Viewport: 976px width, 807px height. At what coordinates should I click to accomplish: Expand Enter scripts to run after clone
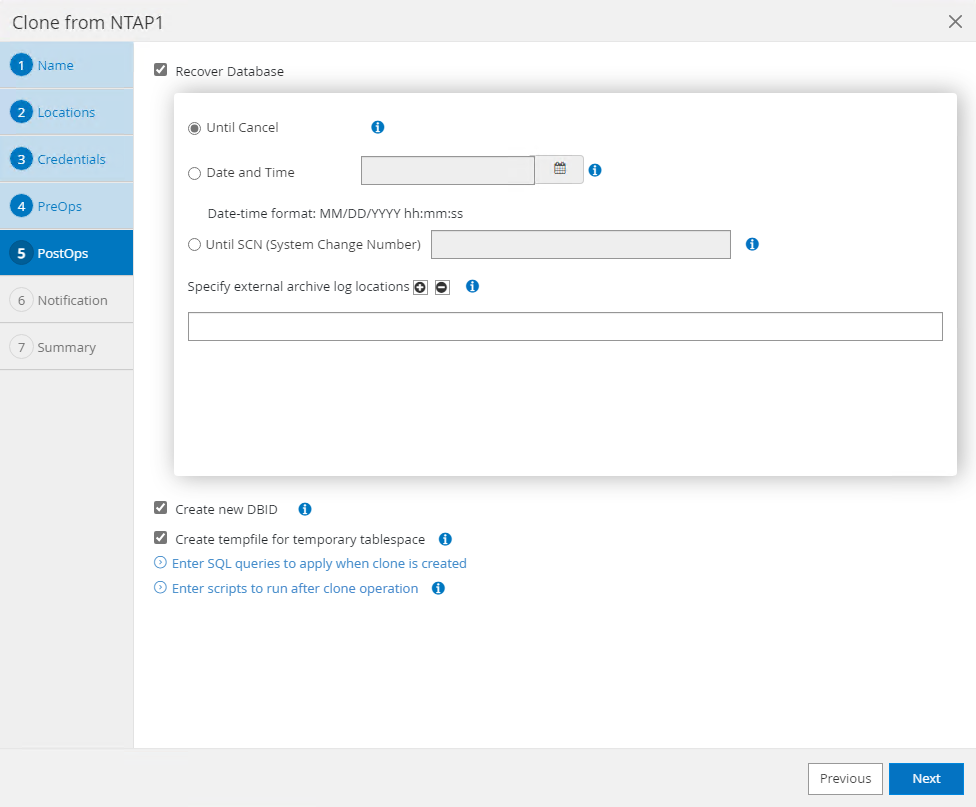coord(294,588)
